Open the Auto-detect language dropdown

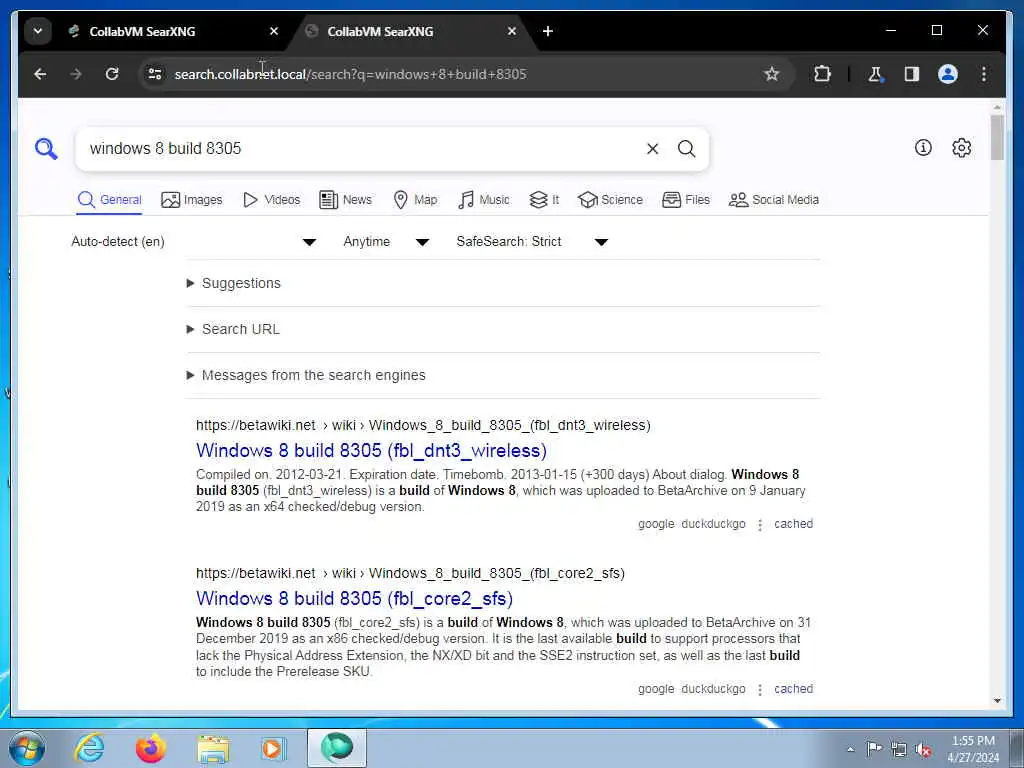click(x=194, y=242)
